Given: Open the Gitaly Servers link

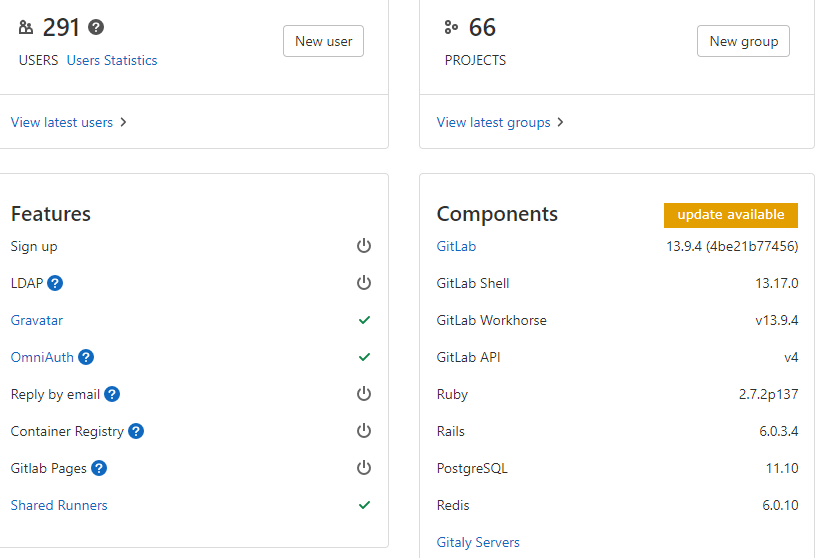Looking at the screenshot, I should point(478,542).
